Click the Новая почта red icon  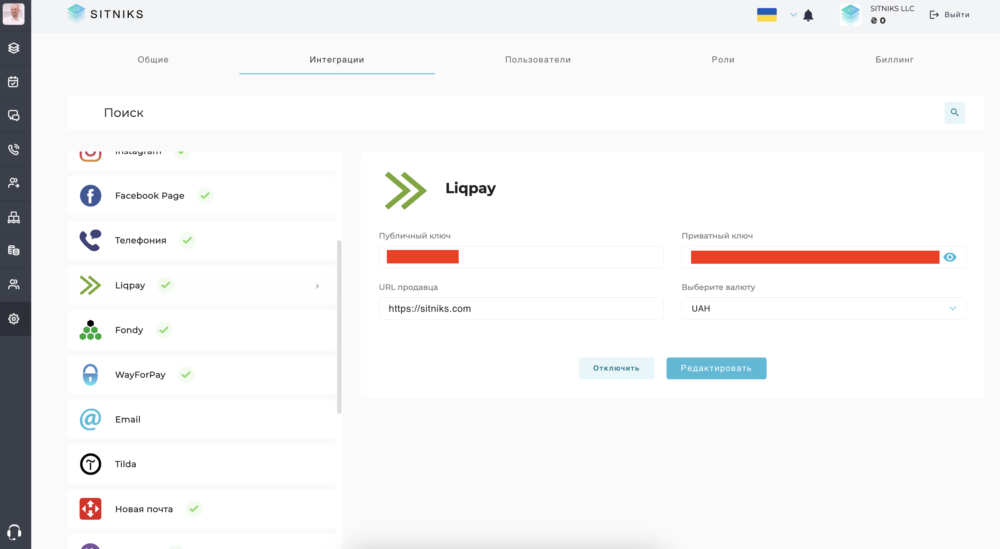(91, 509)
